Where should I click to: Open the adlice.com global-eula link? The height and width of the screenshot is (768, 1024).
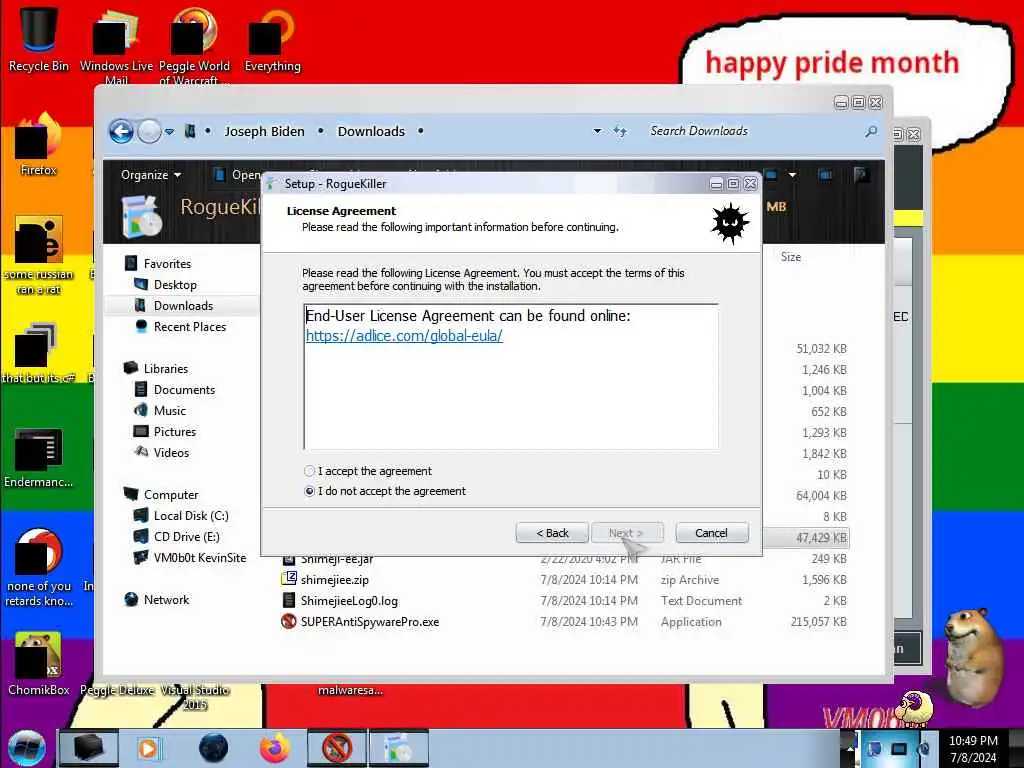click(404, 336)
